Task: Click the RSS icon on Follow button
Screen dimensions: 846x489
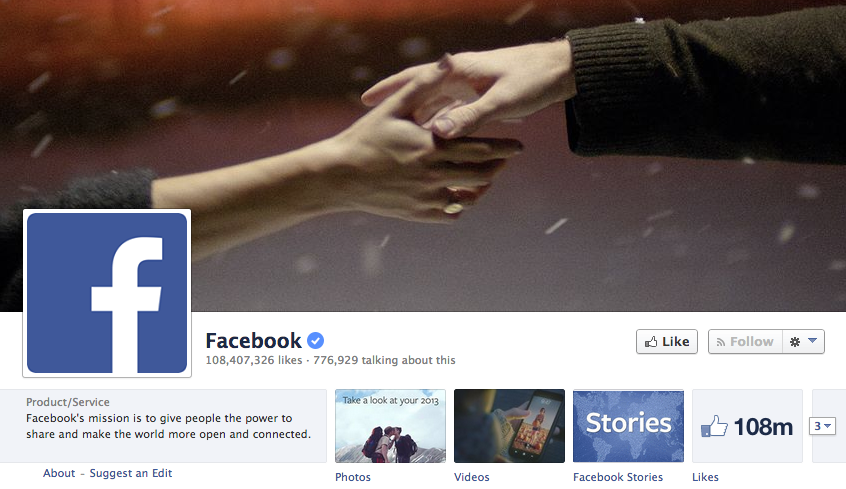Action: 721,342
